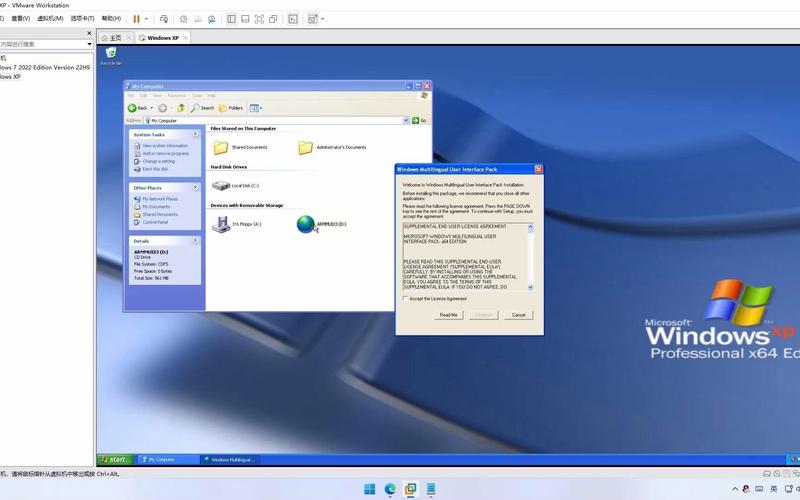The width and height of the screenshot is (800, 500).
Task: Click Cancel in Multilingual User Interface dialog
Action: point(518,315)
